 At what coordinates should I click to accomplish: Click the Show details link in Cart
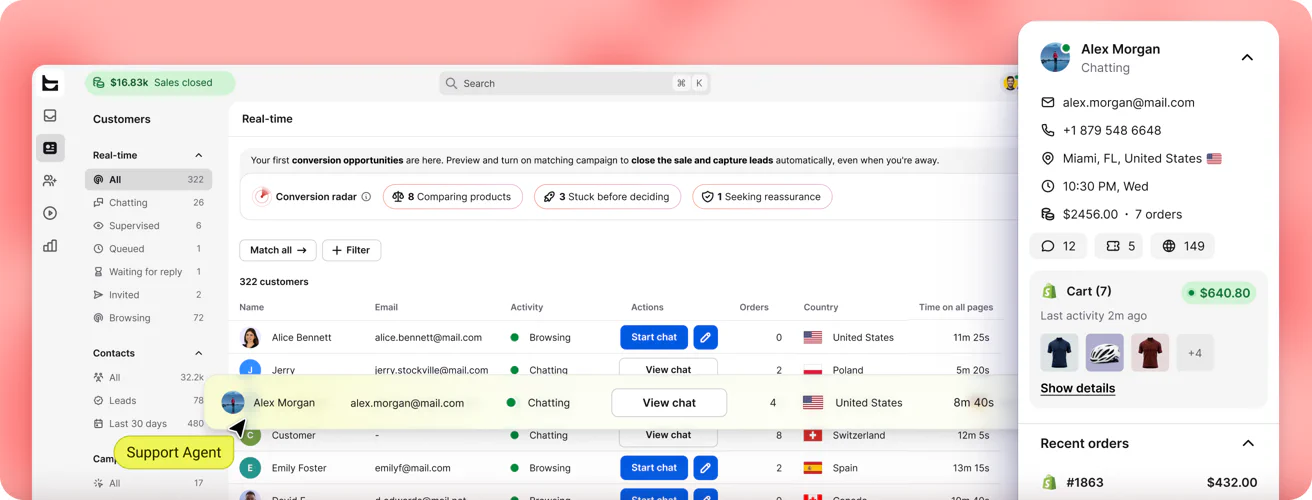pos(1078,388)
